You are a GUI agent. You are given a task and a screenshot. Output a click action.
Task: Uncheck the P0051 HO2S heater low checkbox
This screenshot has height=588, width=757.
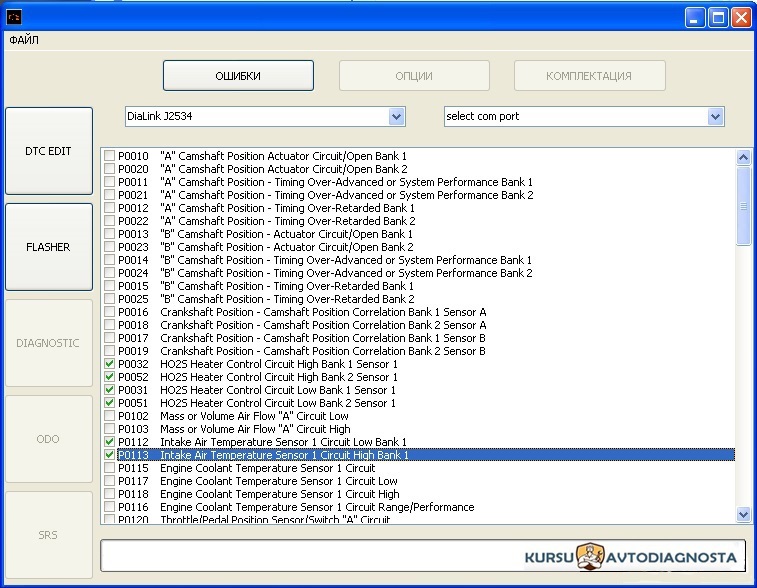point(110,403)
